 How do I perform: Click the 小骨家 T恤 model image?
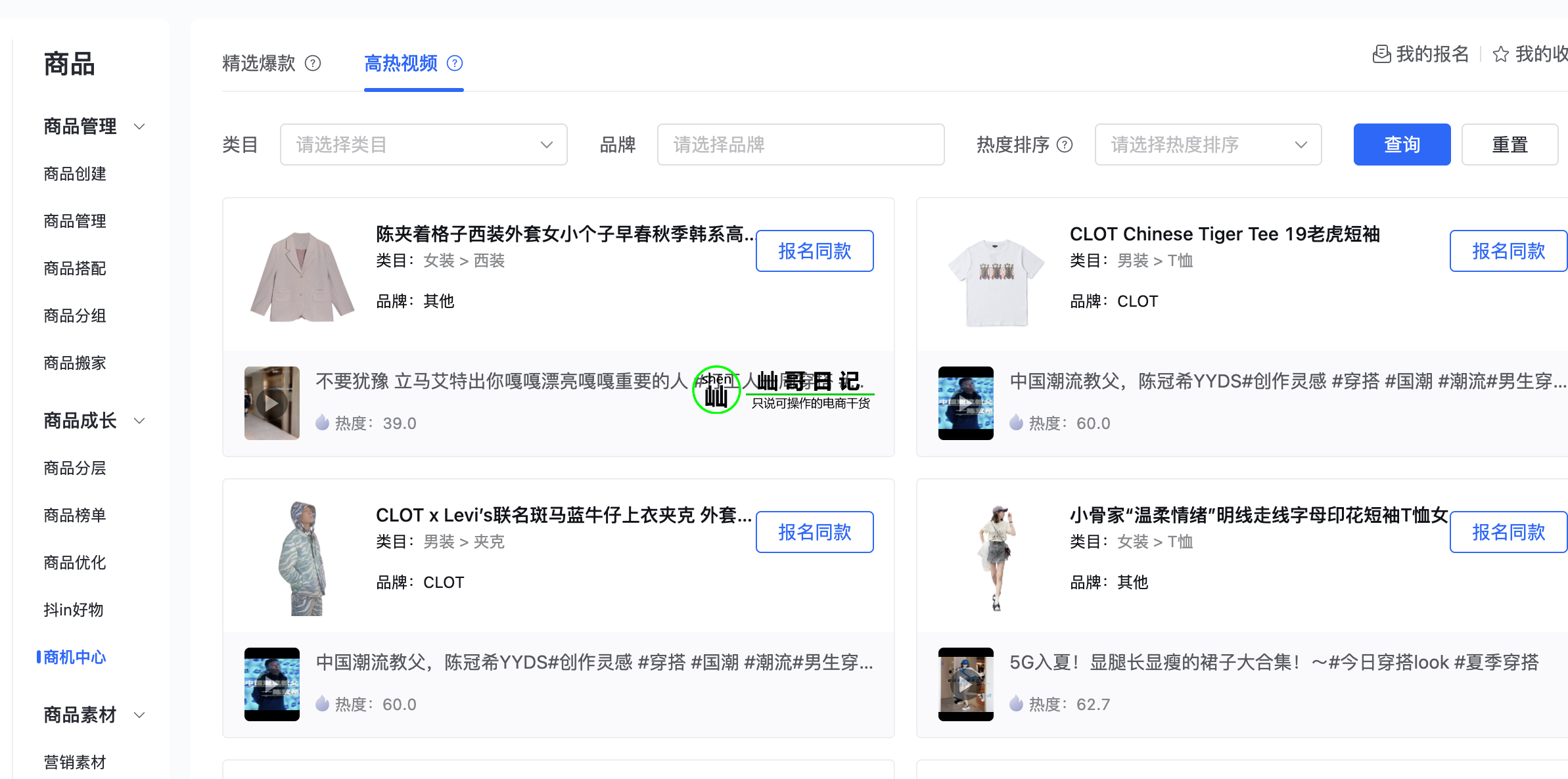click(996, 558)
